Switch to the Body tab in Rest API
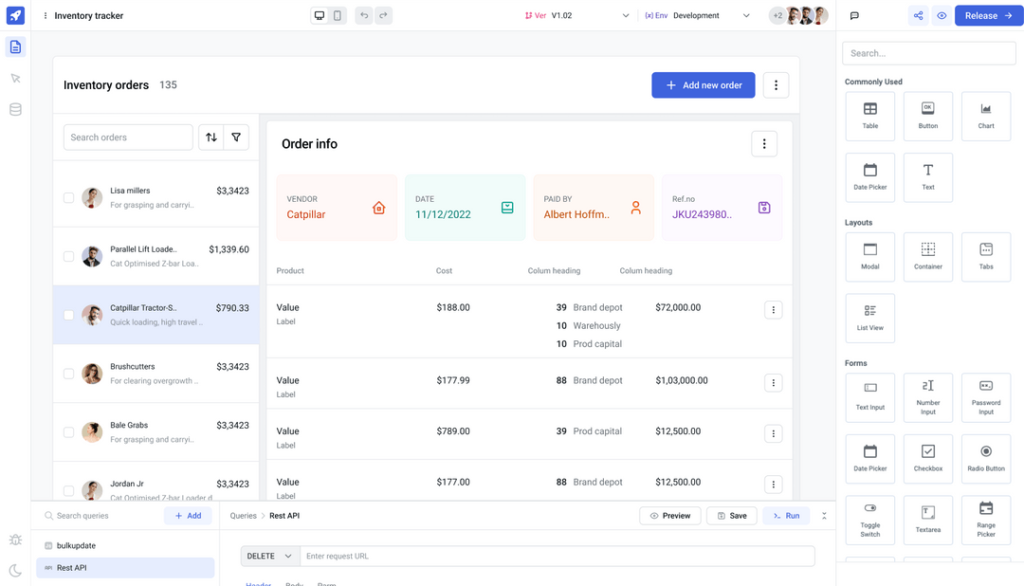 click(293, 584)
